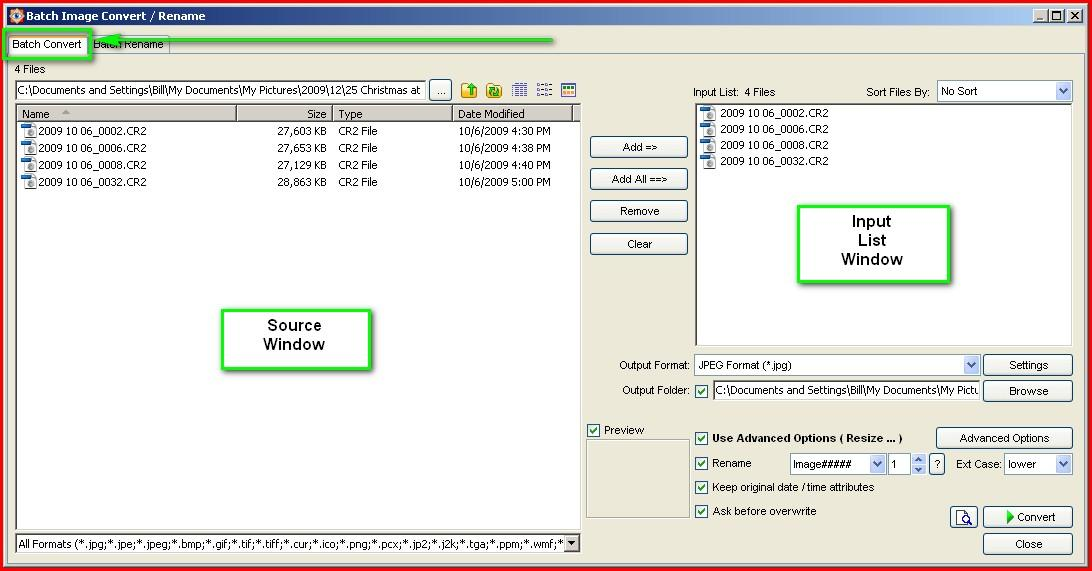Sort source files by Name column
This screenshot has width=1092, height=571.
click(126, 114)
